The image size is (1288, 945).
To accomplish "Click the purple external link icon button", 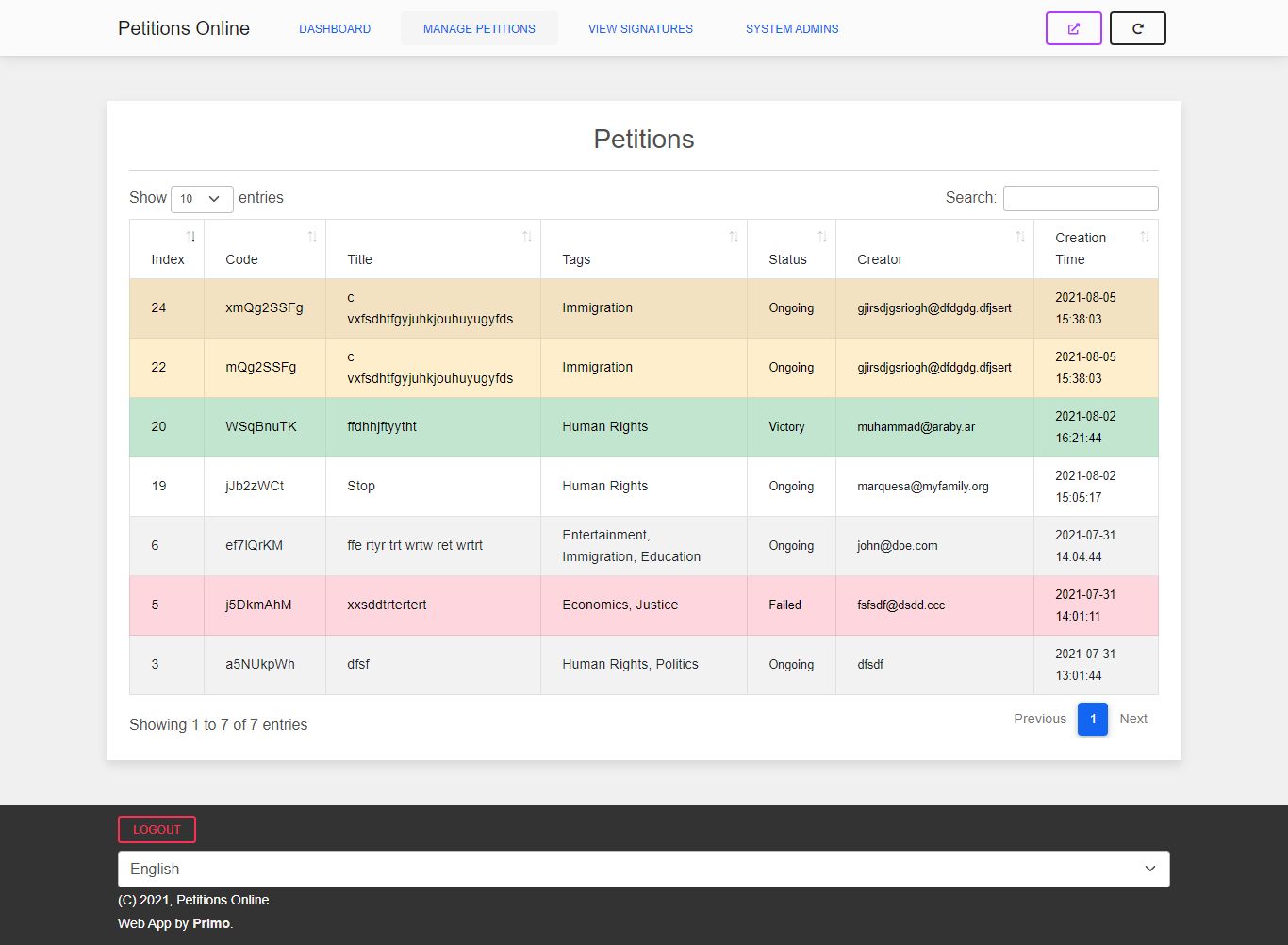I will 1073,28.
